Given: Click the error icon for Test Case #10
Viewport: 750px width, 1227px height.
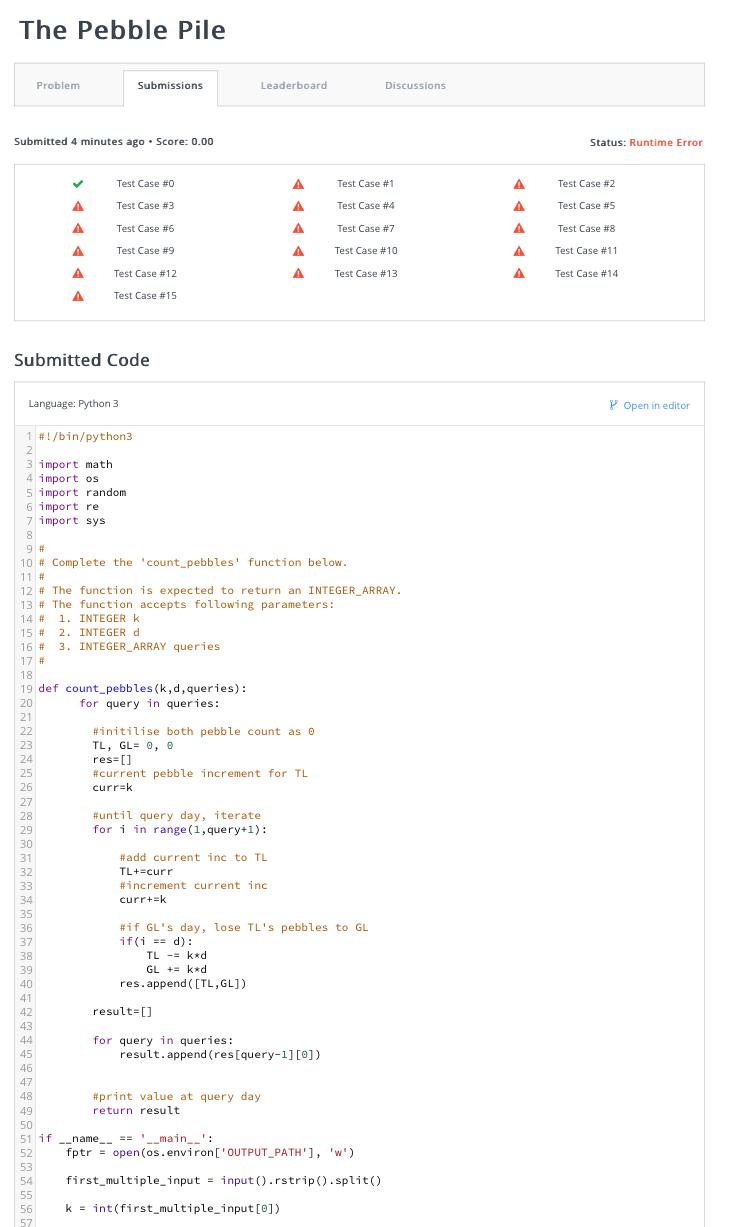Looking at the screenshot, I should (x=298, y=251).
